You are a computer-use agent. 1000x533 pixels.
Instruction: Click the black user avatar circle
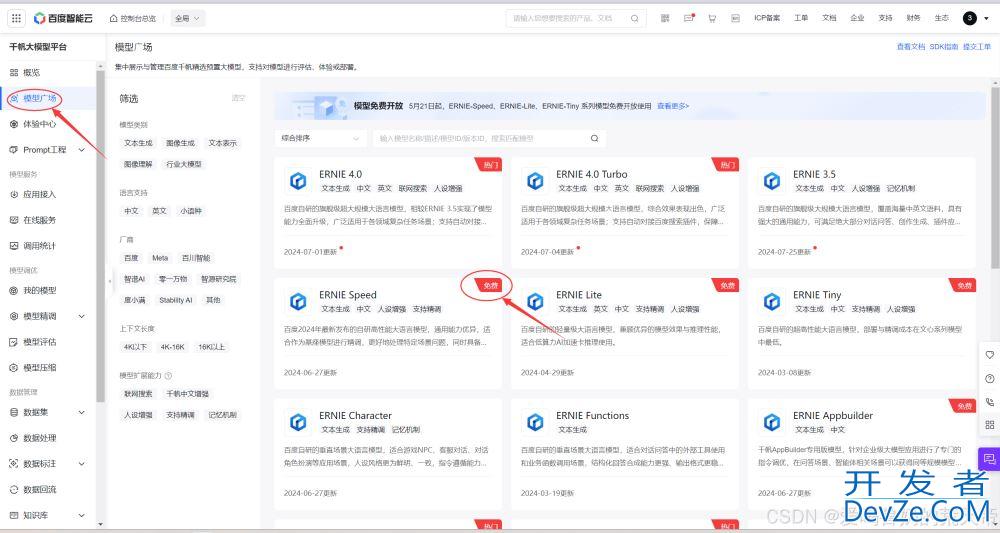point(969,18)
